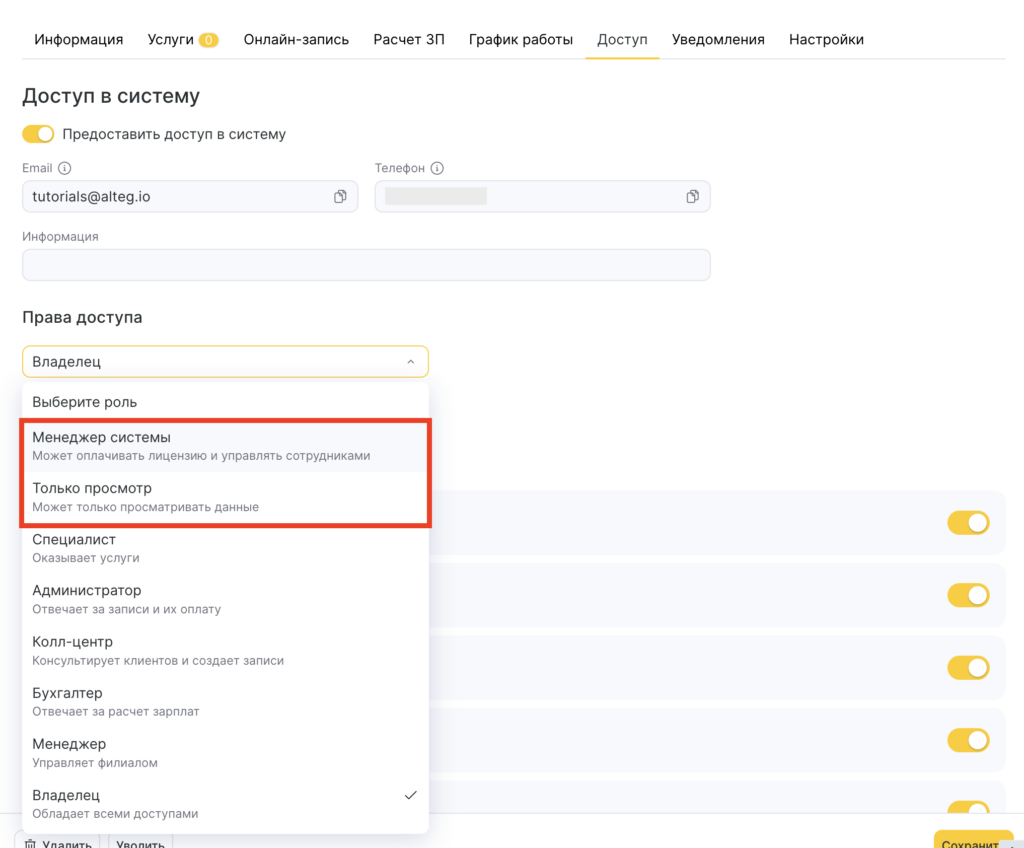Image resolution: width=1024 pixels, height=848 pixels.
Task: Click info icon next to Email label
Action: (65, 169)
